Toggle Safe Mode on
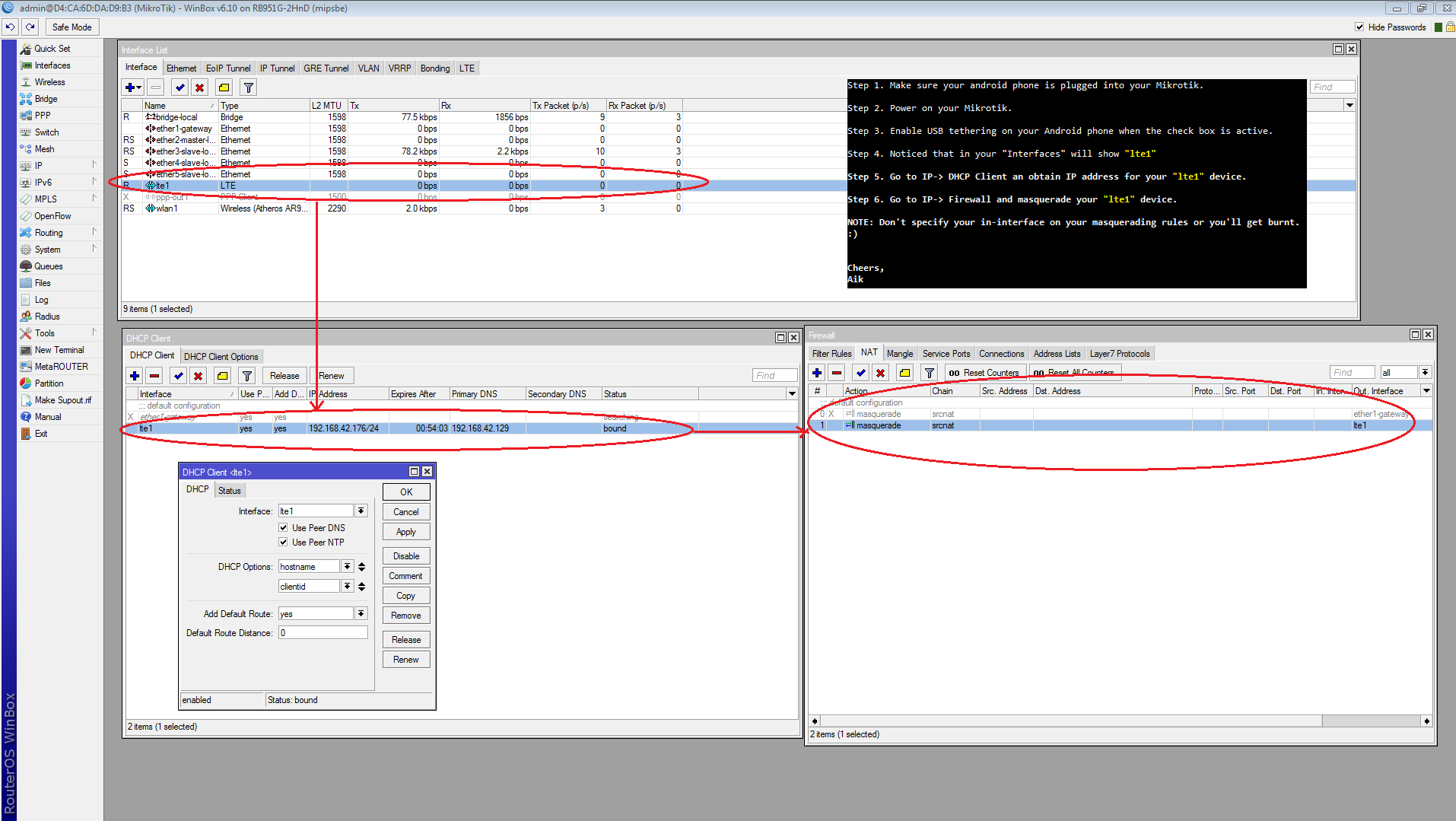The width and height of the screenshot is (1456, 821). (x=72, y=27)
